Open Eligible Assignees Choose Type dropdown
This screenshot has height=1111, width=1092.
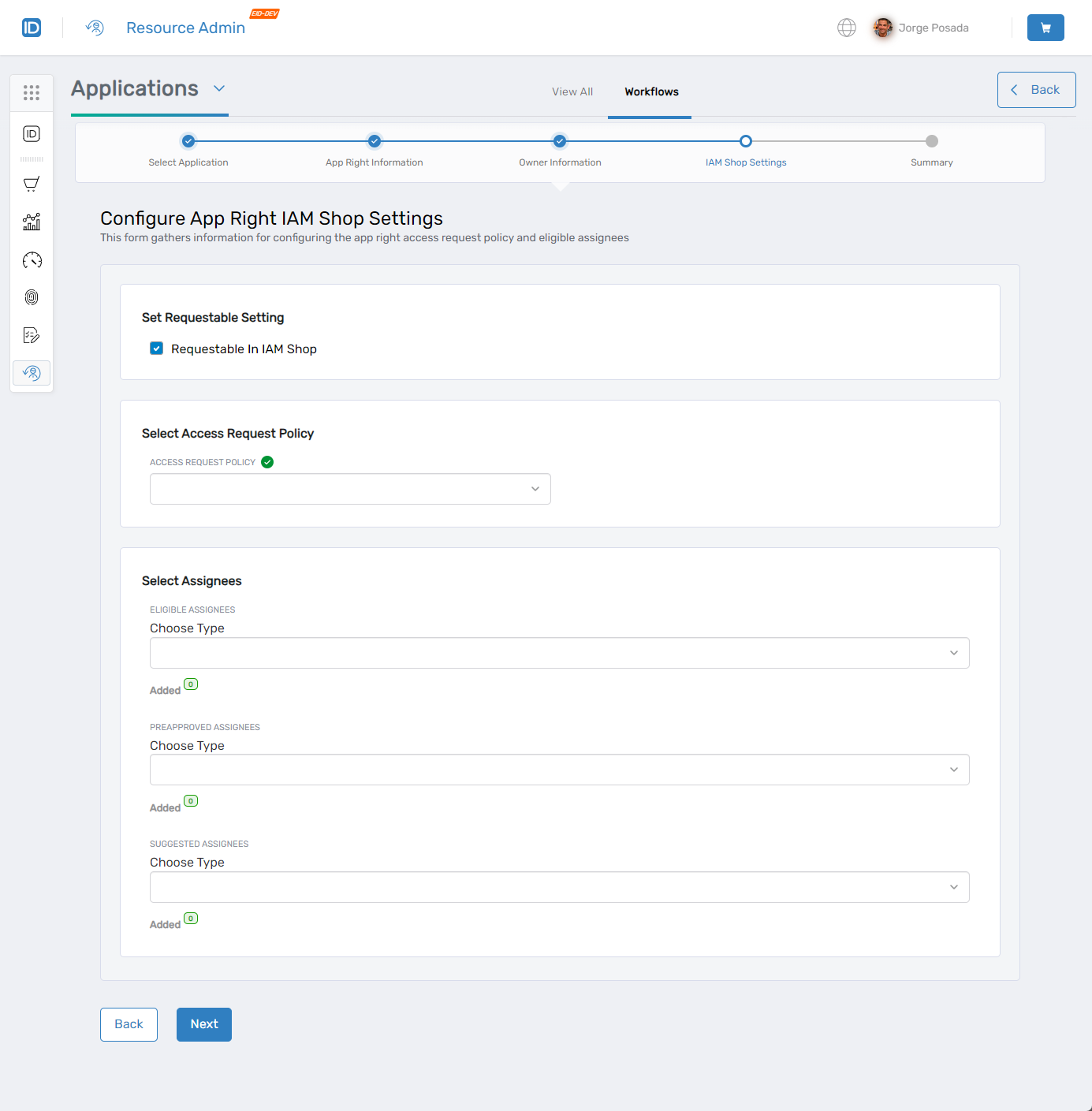coord(559,653)
